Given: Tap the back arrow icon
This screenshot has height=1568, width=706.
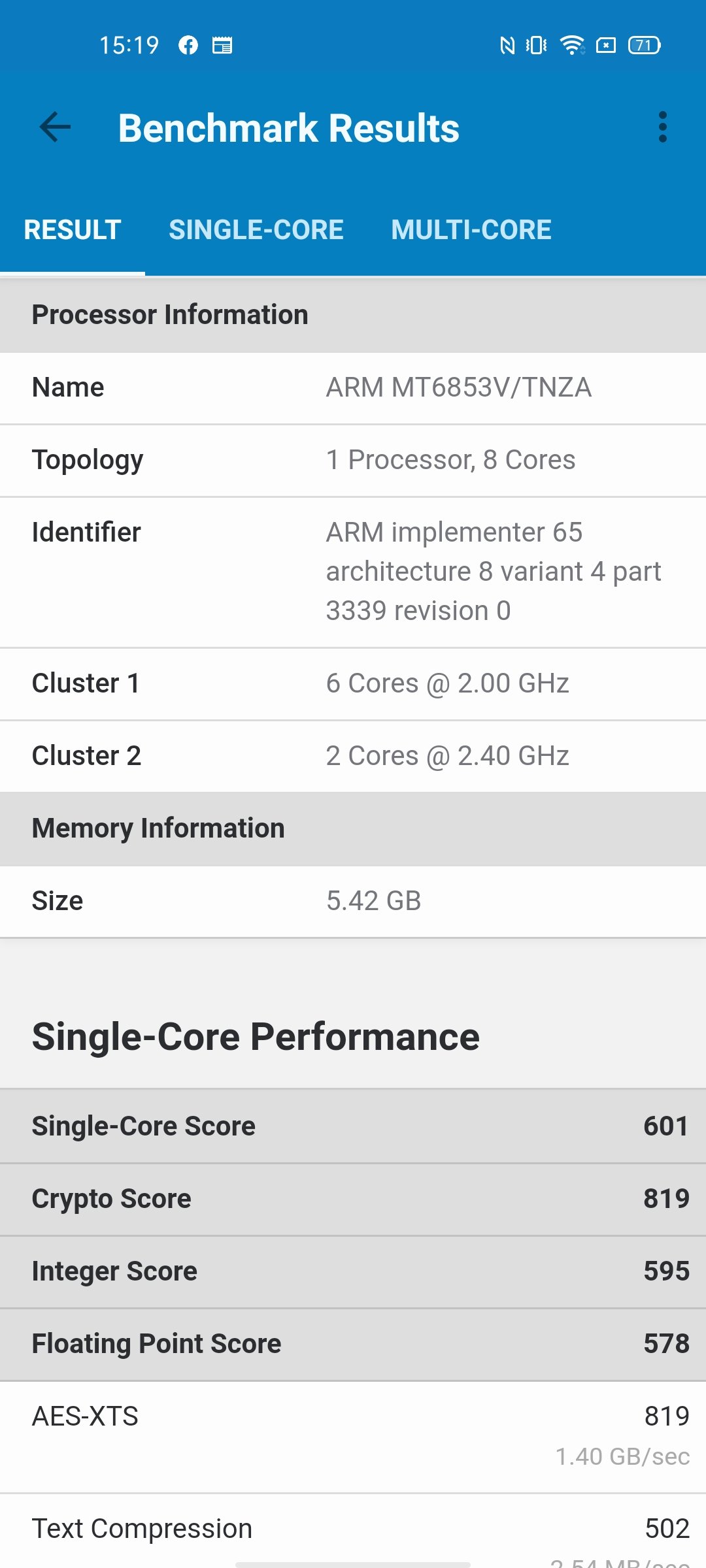Looking at the screenshot, I should [x=55, y=127].
